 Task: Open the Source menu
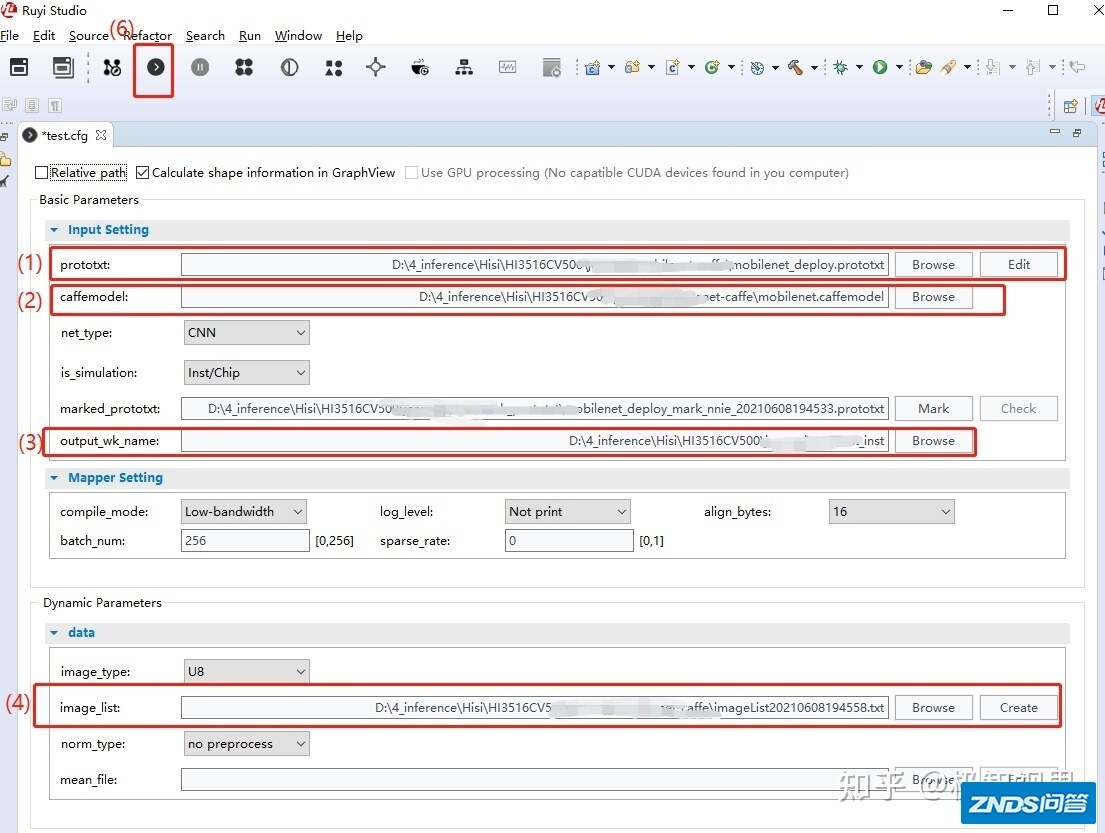[x=89, y=35]
